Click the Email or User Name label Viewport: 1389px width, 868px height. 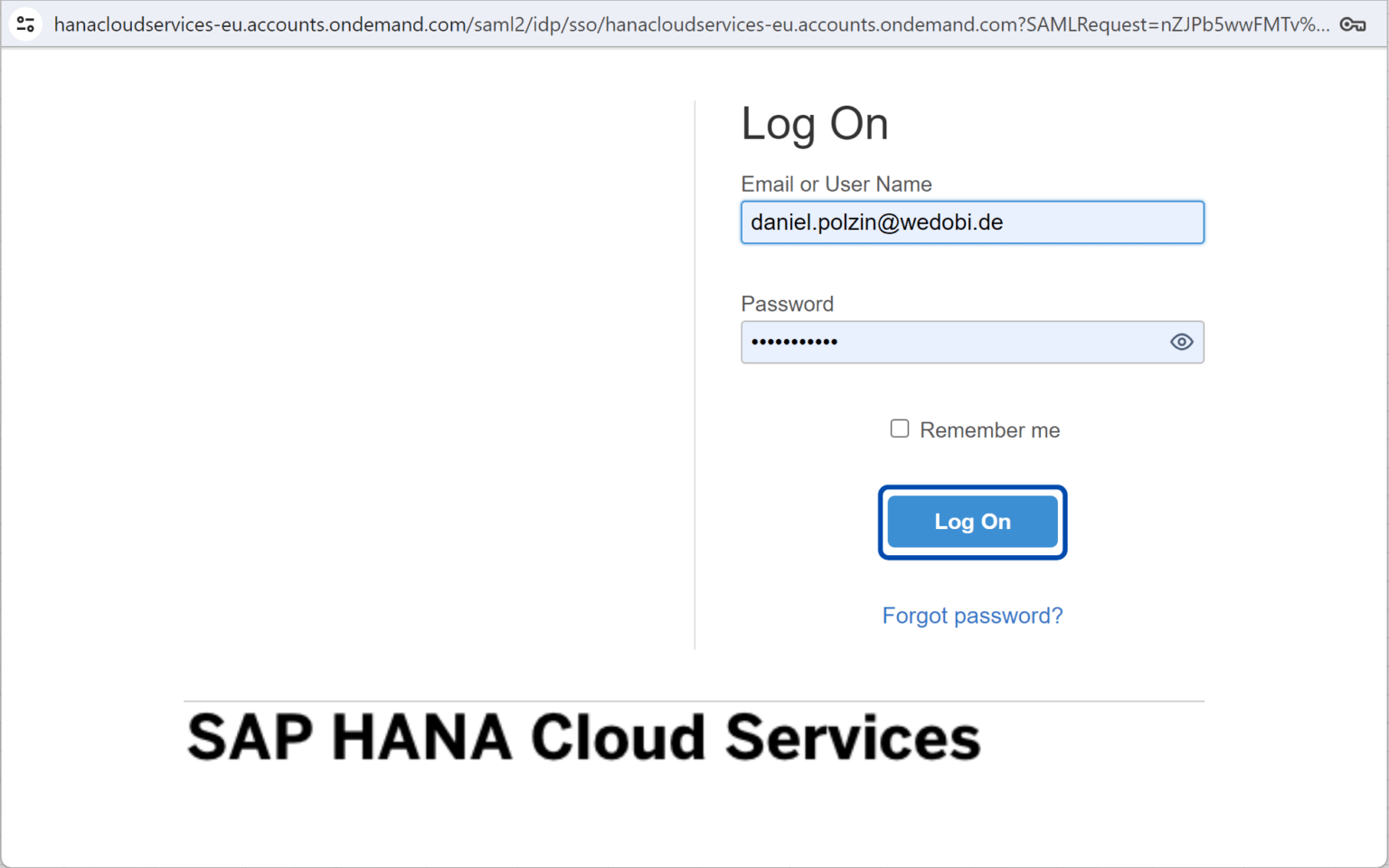pos(836,184)
